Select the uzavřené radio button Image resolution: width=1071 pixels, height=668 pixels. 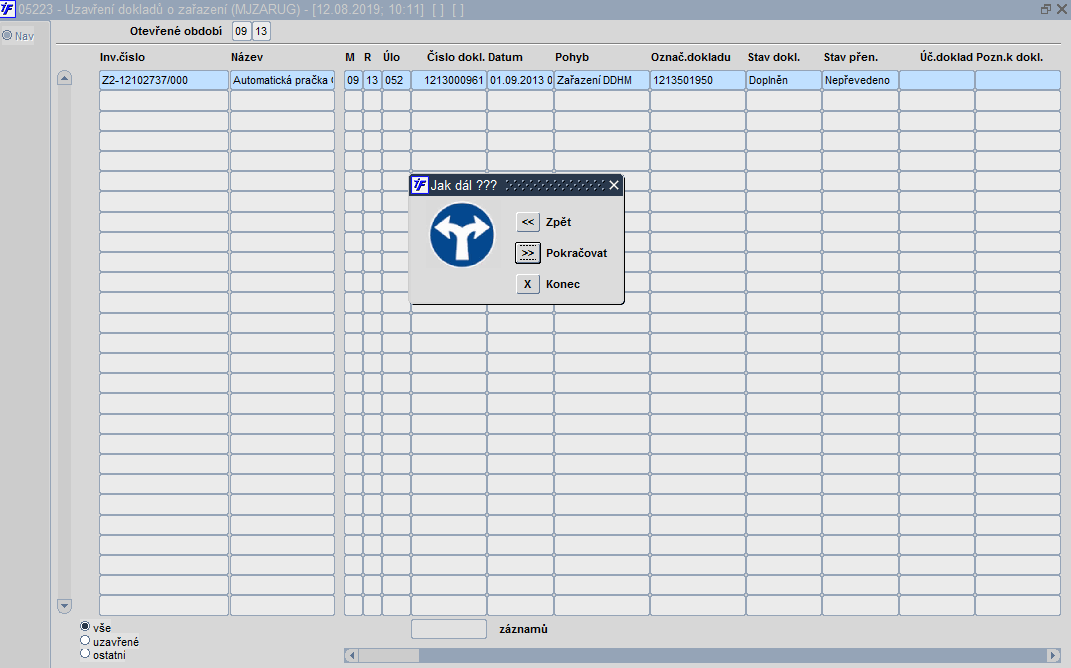tap(85, 641)
